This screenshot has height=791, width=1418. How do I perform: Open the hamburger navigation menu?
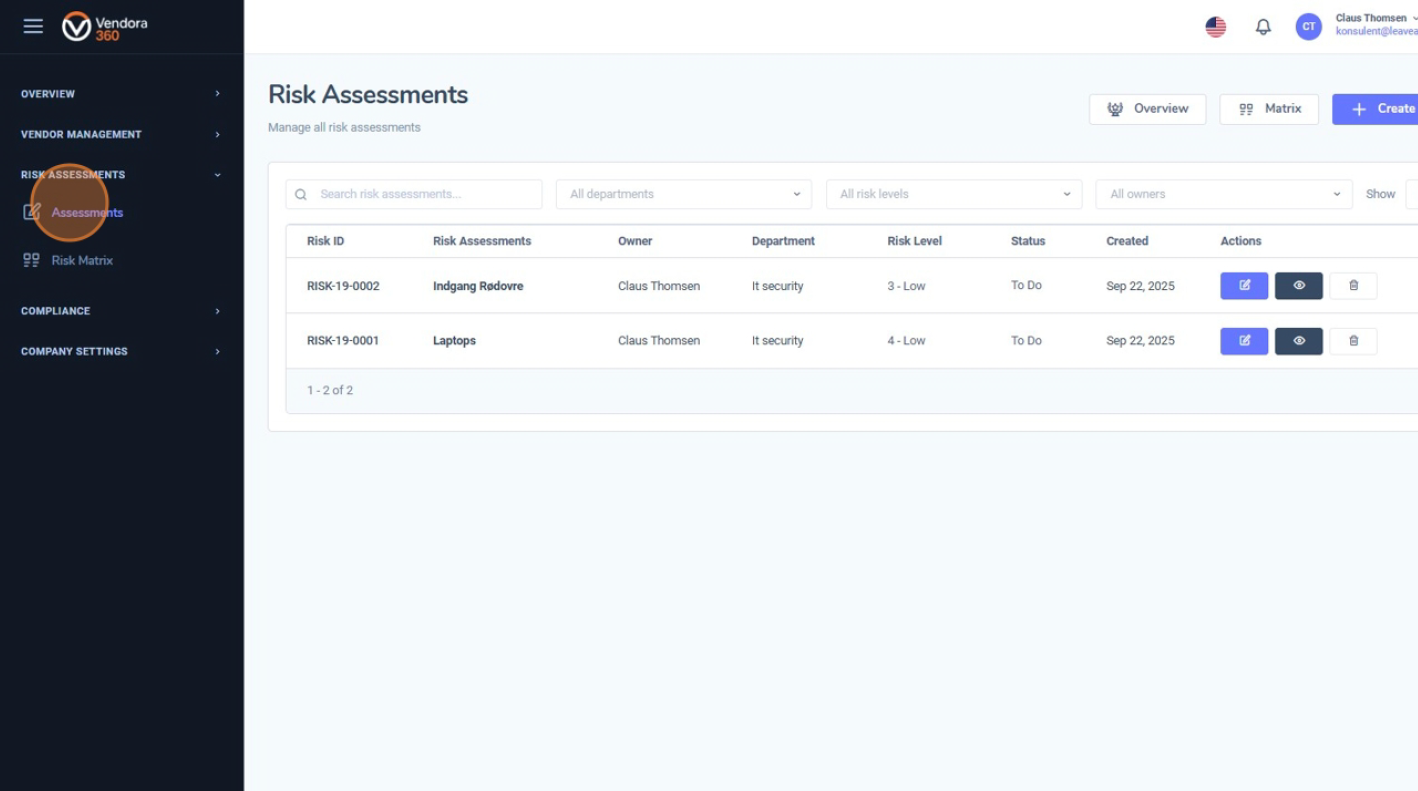(33, 26)
